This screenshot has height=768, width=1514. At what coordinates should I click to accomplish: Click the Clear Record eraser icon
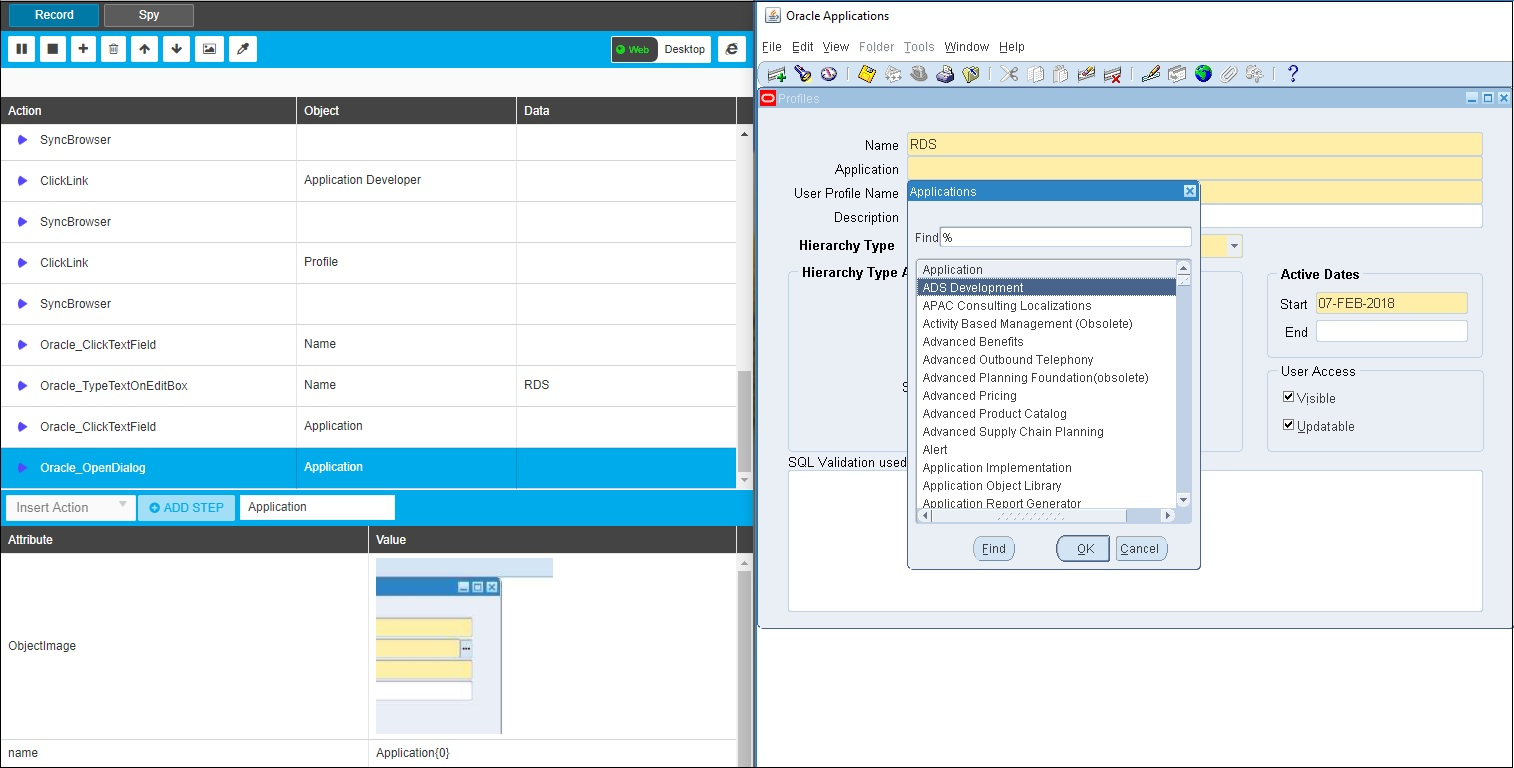coord(1087,74)
